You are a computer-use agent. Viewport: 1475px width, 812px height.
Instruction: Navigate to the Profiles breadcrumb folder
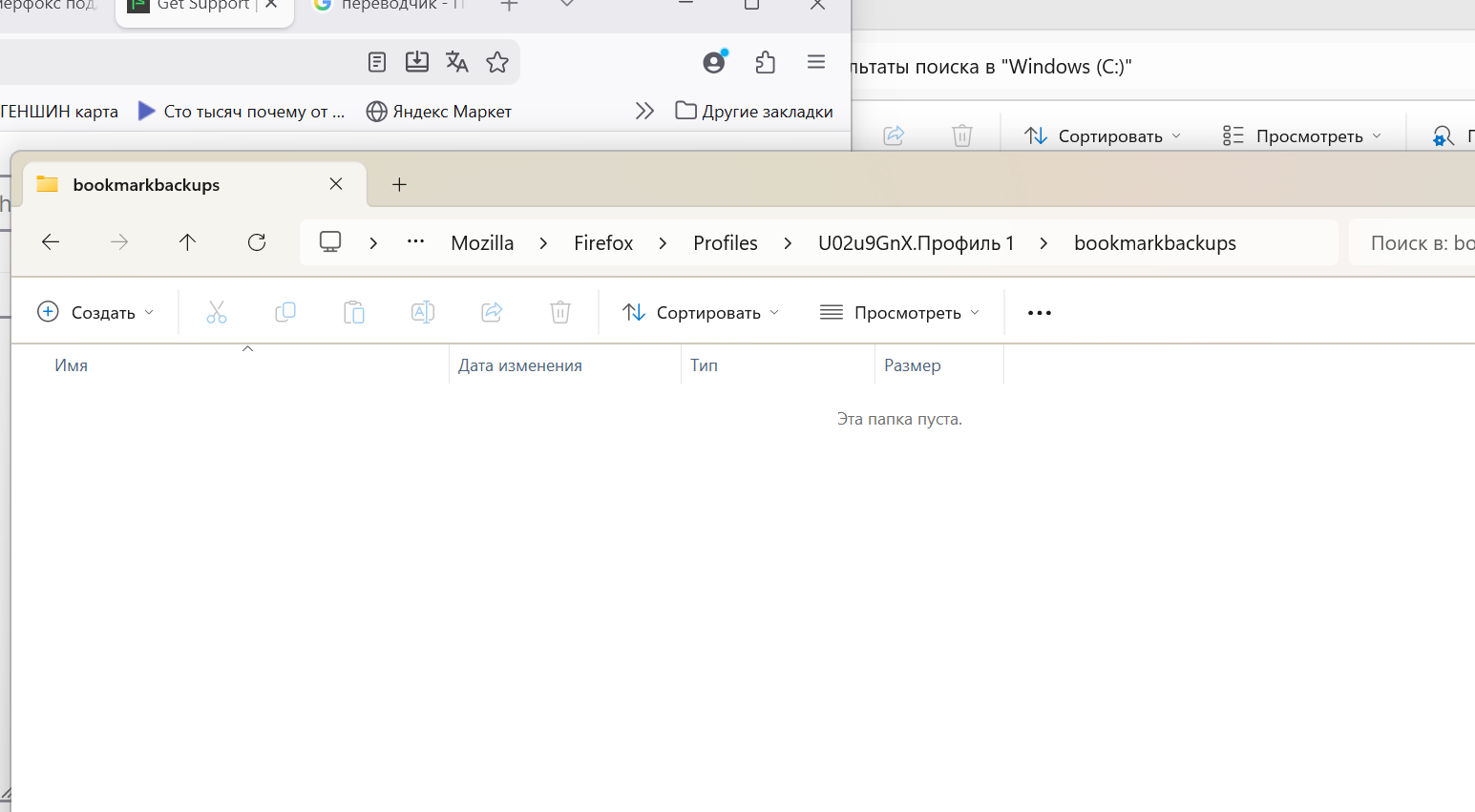tap(726, 243)
